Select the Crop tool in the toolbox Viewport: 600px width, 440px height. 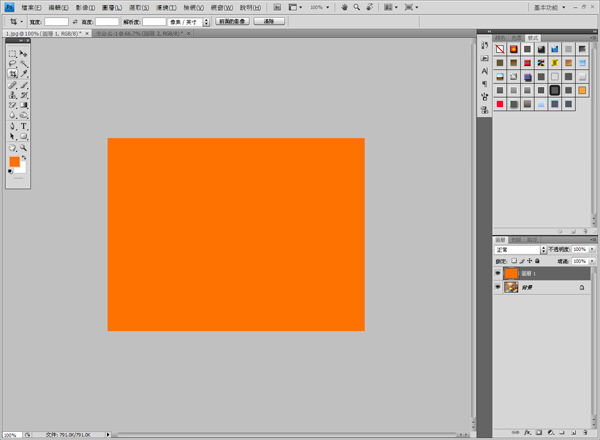tap(12, 74)
